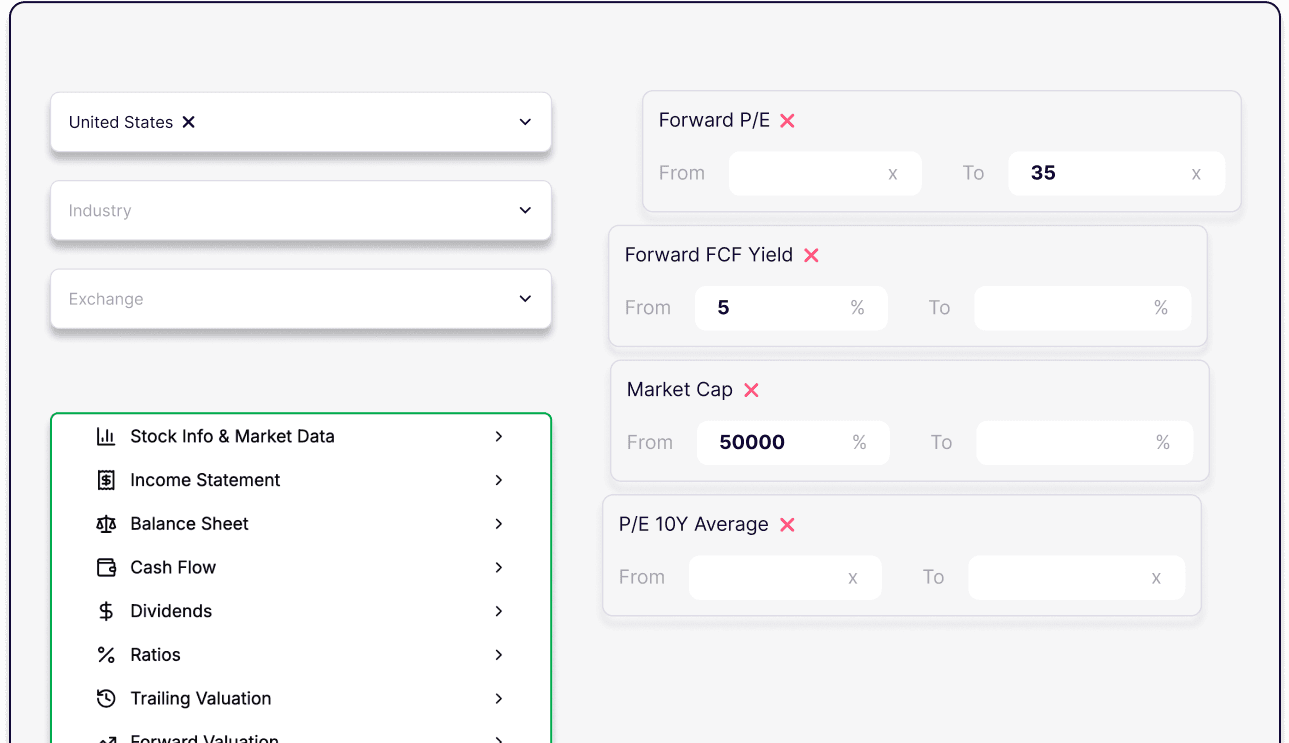The image size is (1289, 743).
Task: Delete the Forward FCF Yield filter
Action: coord(811,255)
